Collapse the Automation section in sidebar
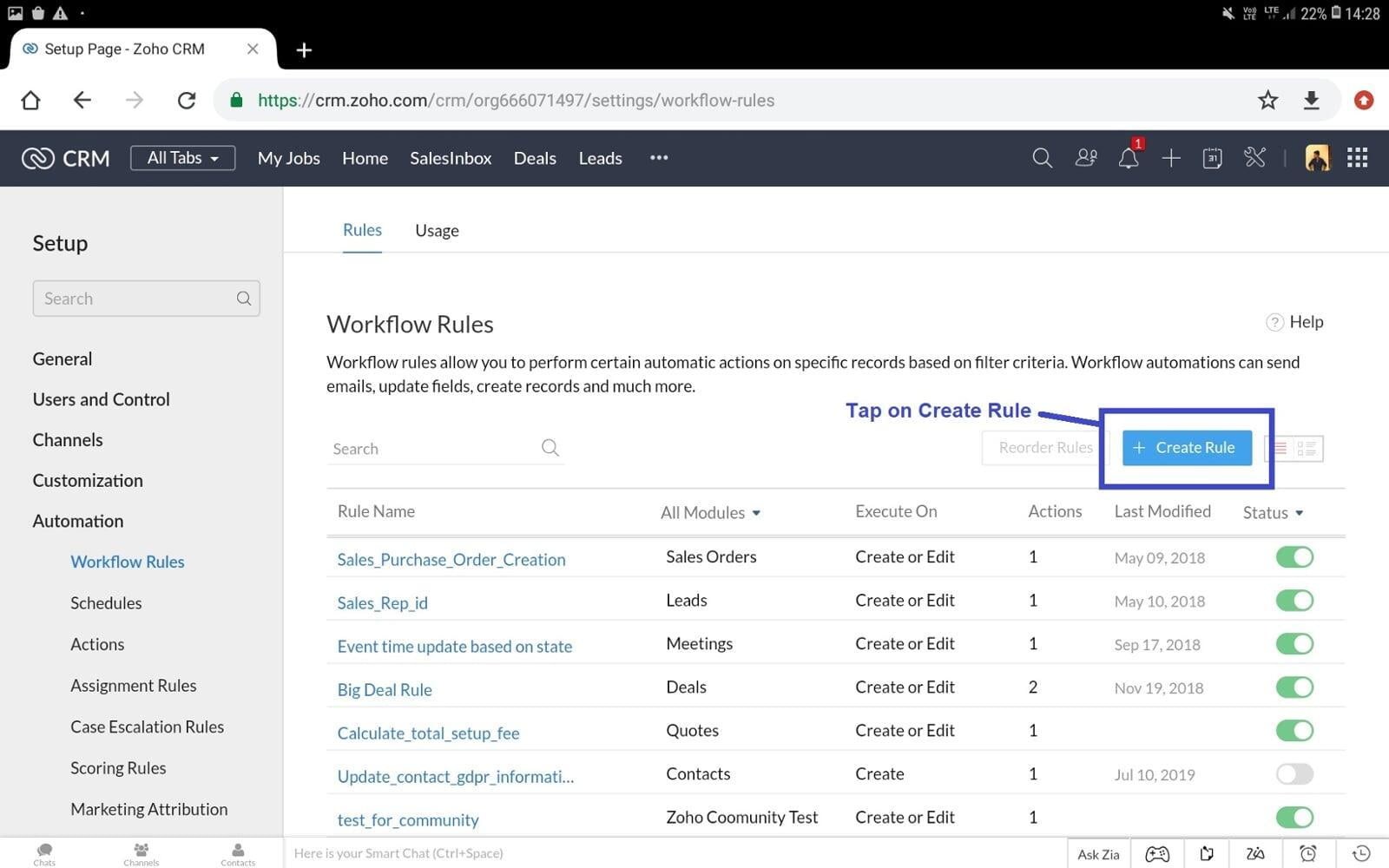The width and height of the screenshot is (1389, 868). [x=78, y=521]
